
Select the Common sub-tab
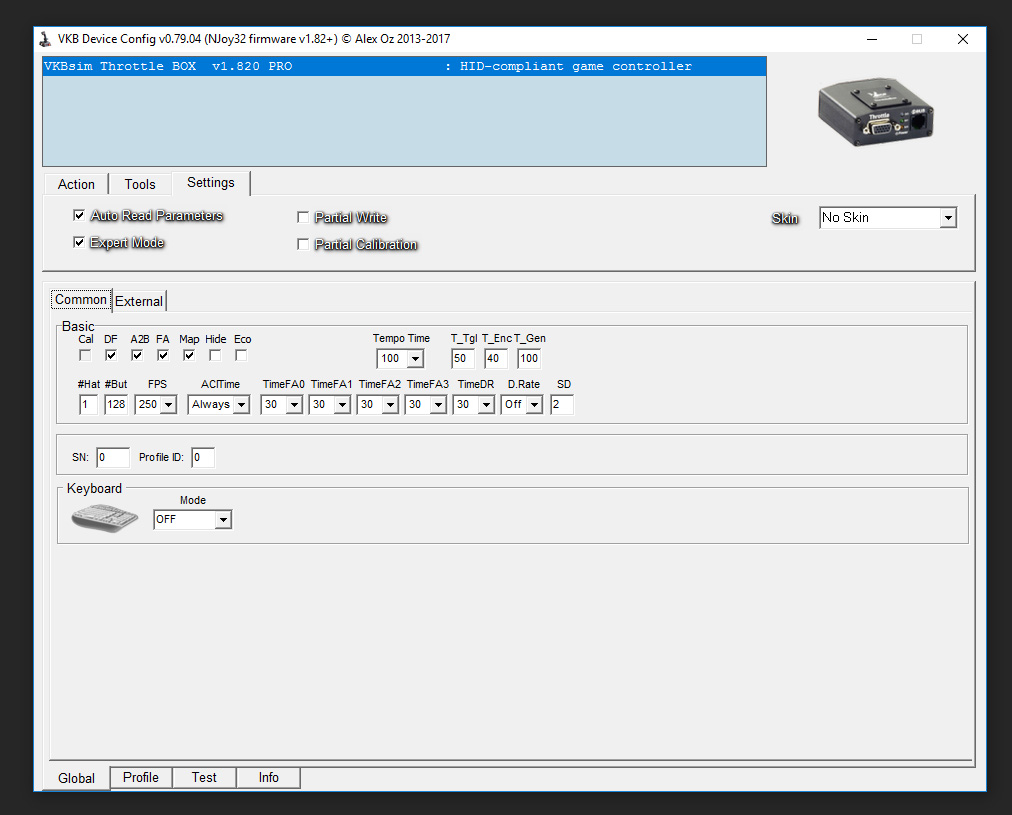(x=81, y=300)
